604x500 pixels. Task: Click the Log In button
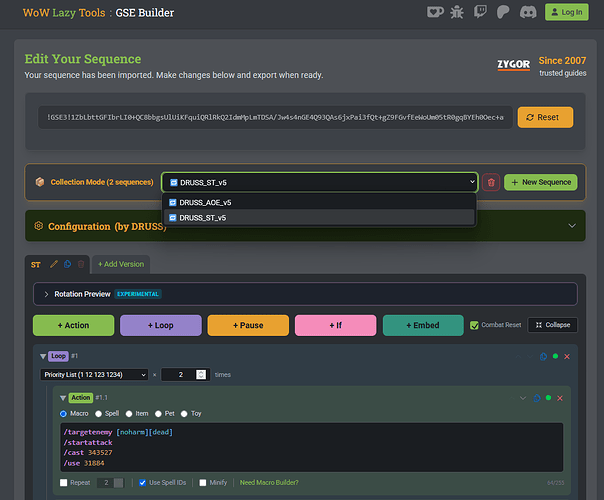pos(567,12)
